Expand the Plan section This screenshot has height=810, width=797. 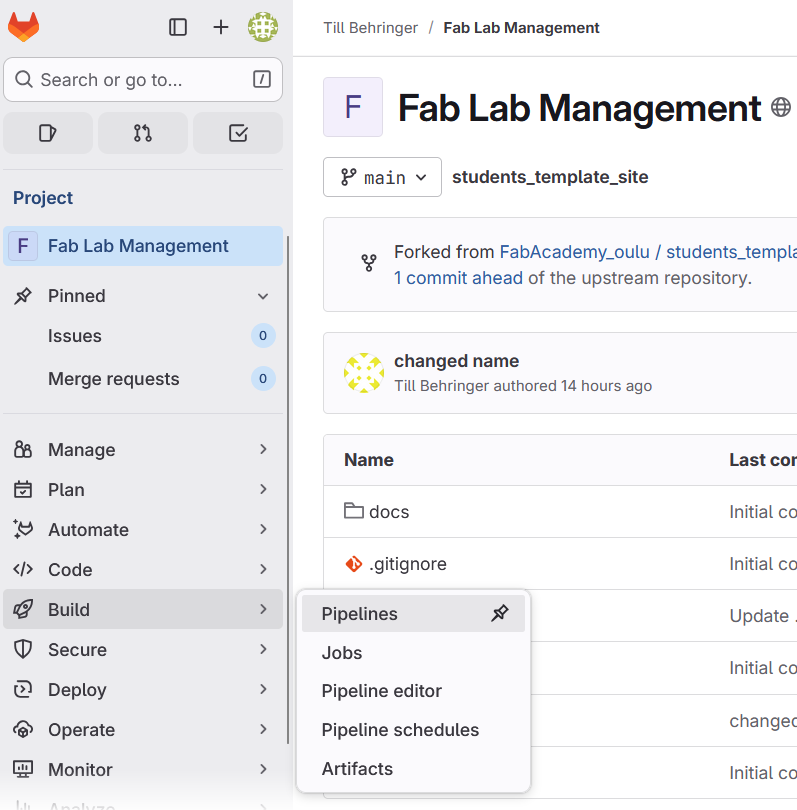click(x=143, y=490)
